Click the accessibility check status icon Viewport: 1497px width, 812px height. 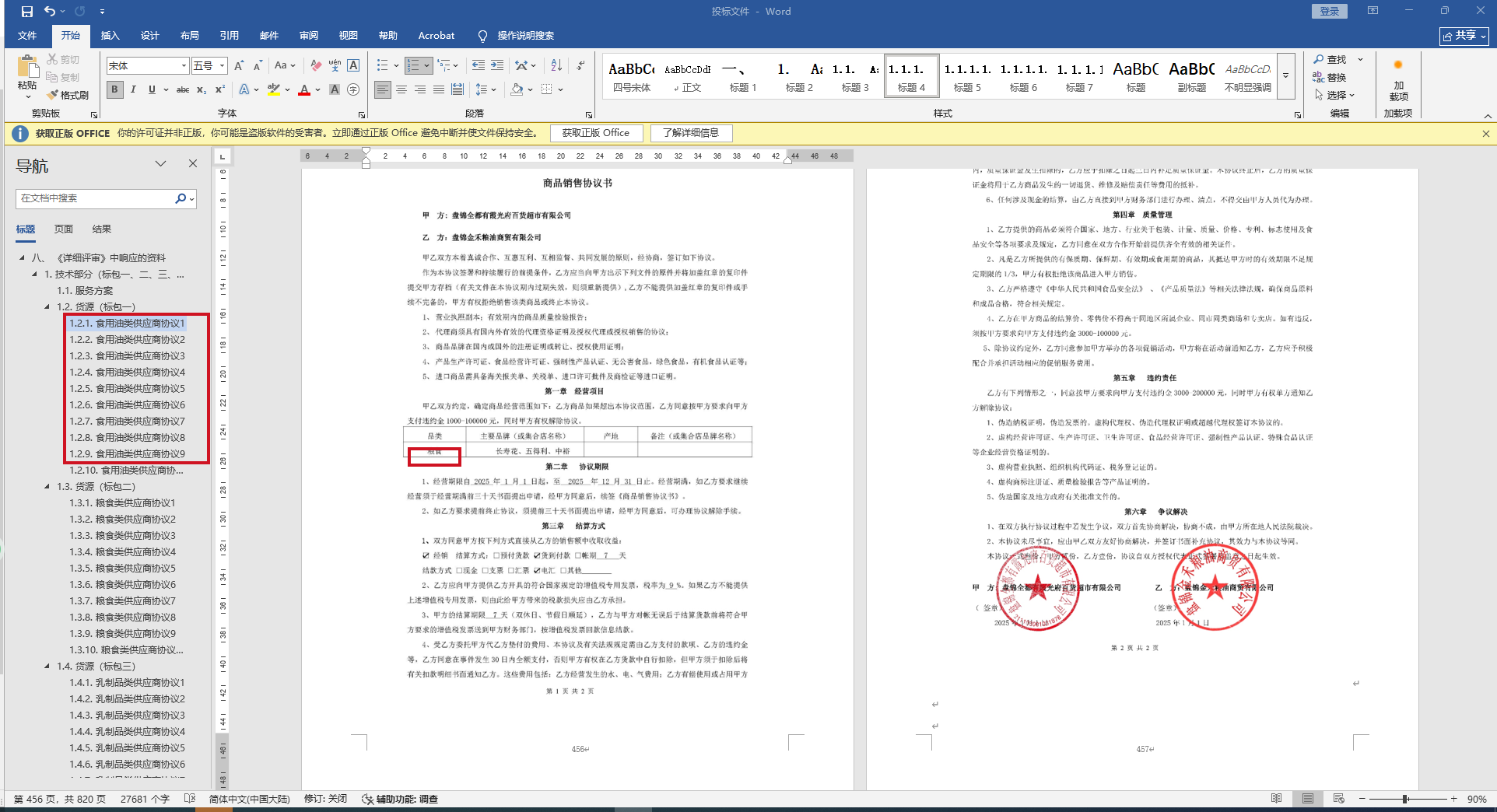click(368, 799)
